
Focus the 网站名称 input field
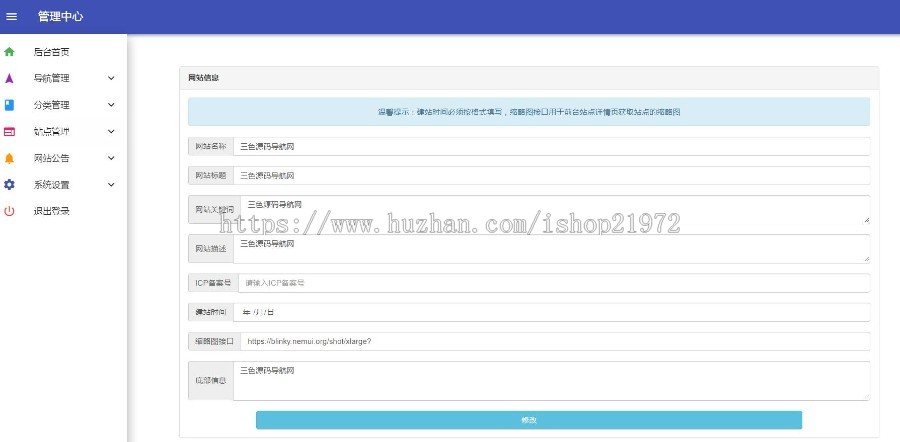[x=552, y=146]
